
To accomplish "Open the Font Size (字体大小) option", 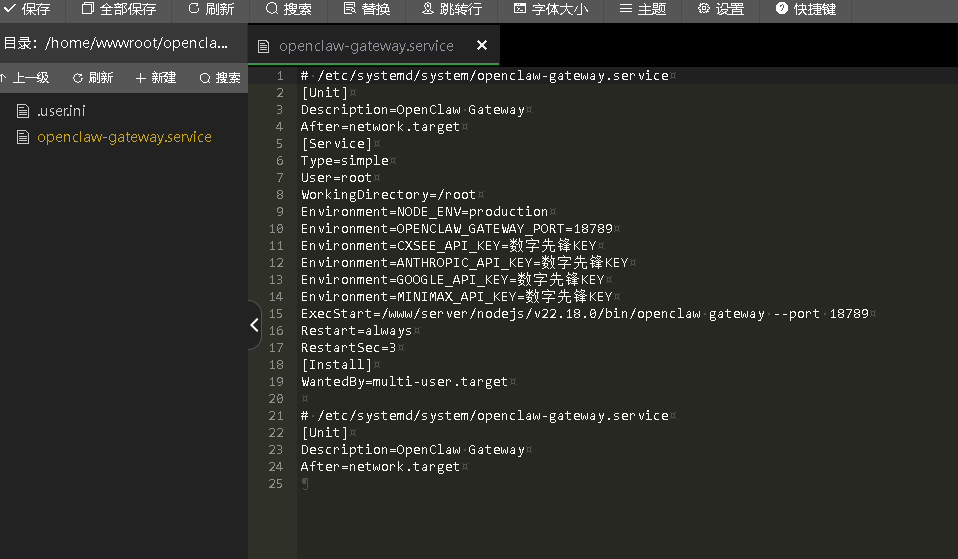I will (x=551, y=10).
